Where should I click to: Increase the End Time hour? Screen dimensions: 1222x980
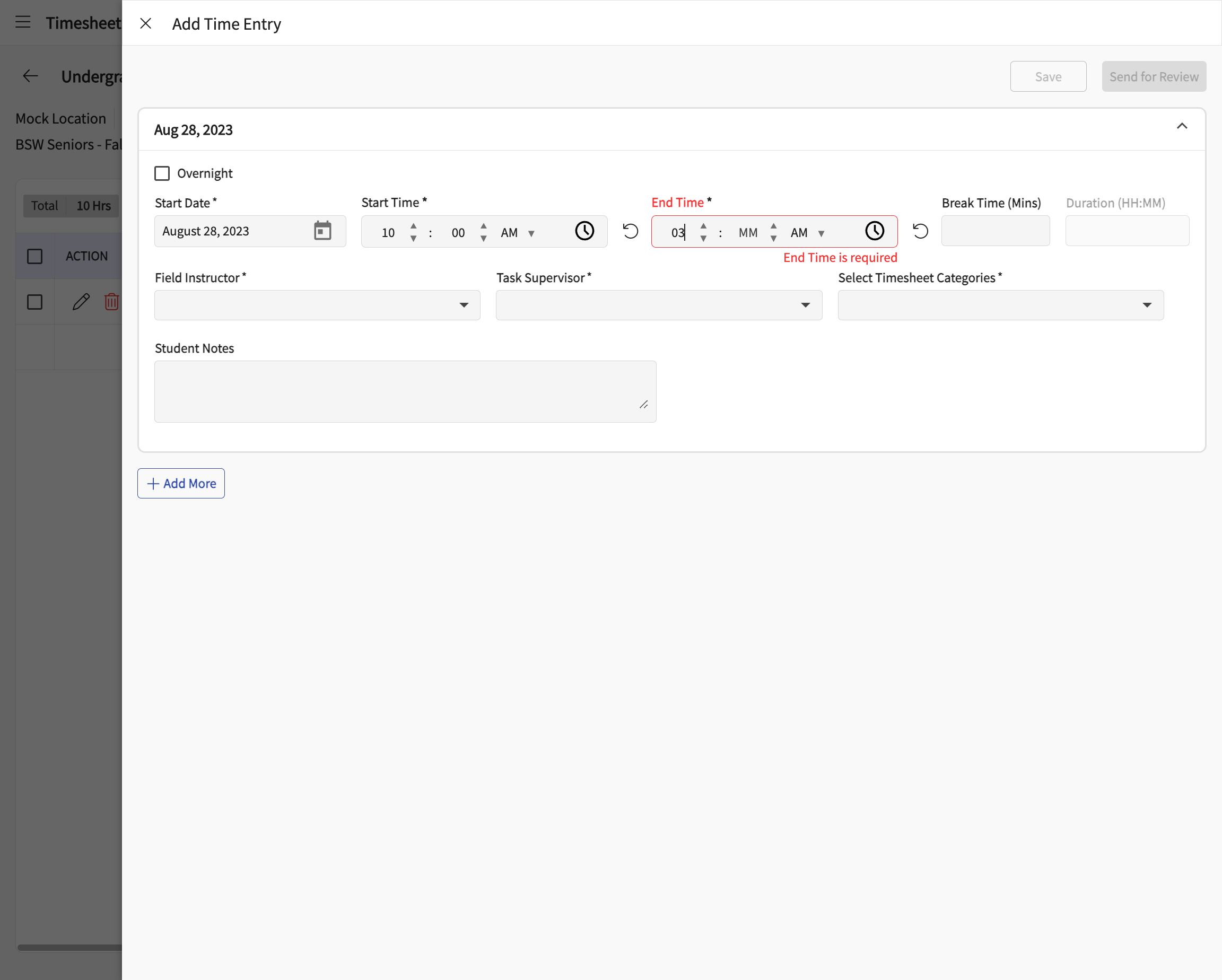(x=703, y=225)
